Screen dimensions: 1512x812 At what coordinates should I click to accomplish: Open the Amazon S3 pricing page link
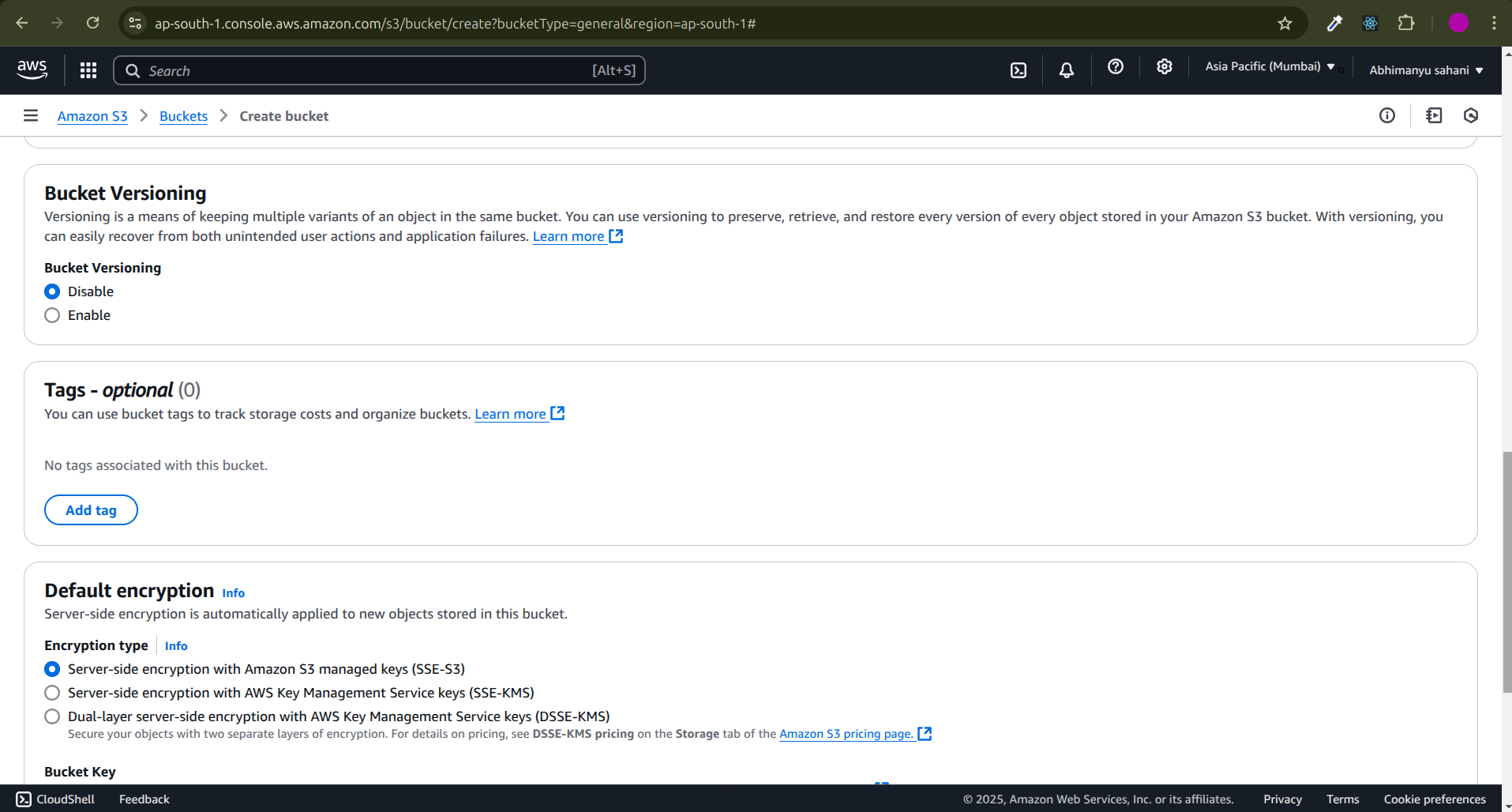(855, 734)
